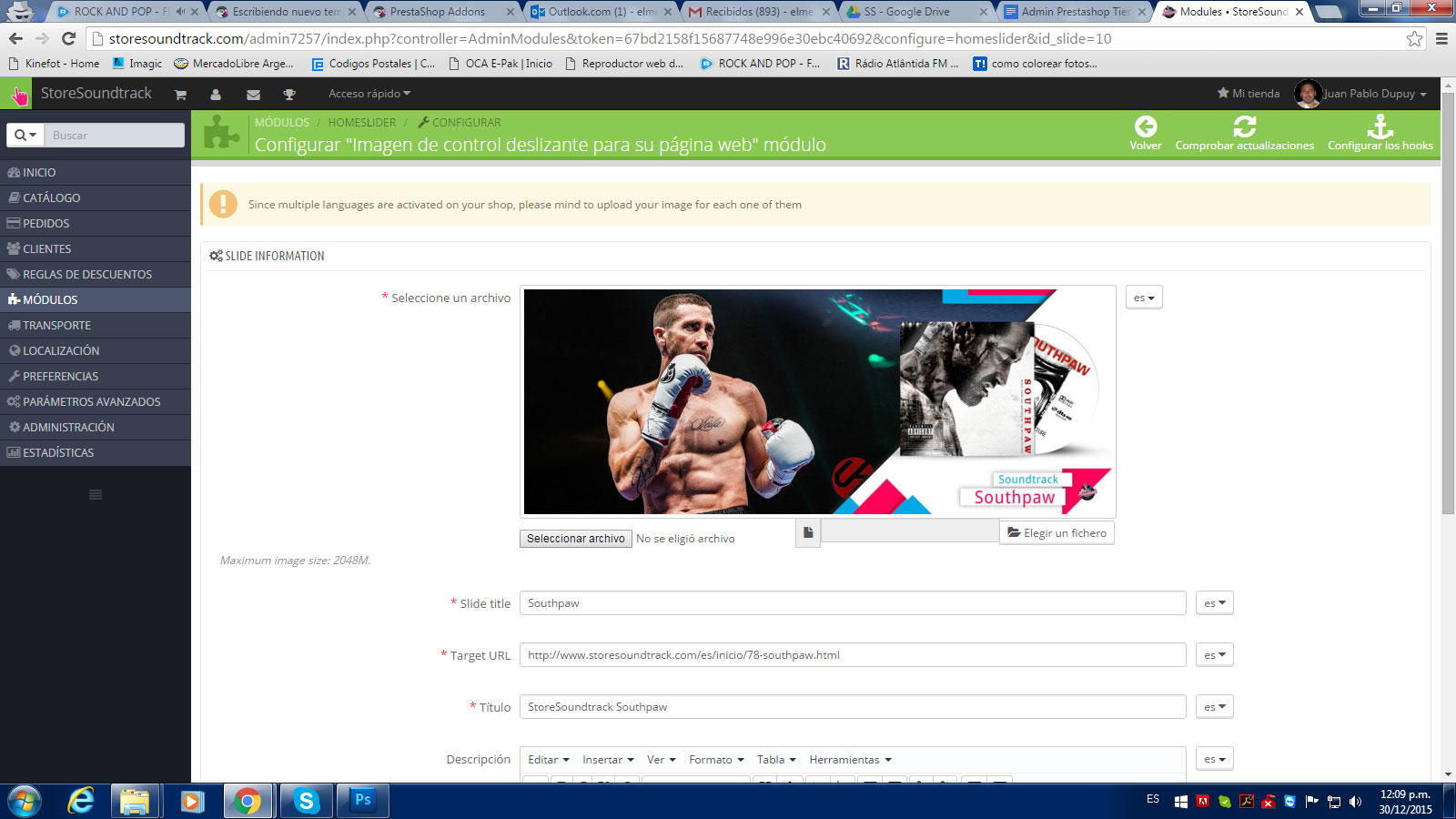Open the messages envelope icon

(253, 95)
